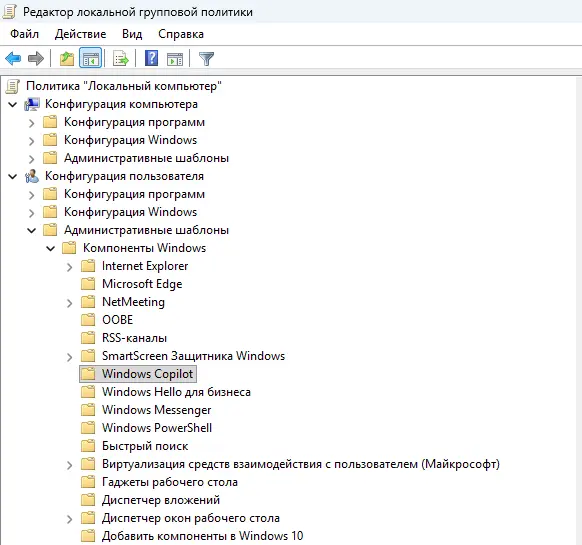582x545 pixels.
Task: Open the Действие menu
Action: 80,34
